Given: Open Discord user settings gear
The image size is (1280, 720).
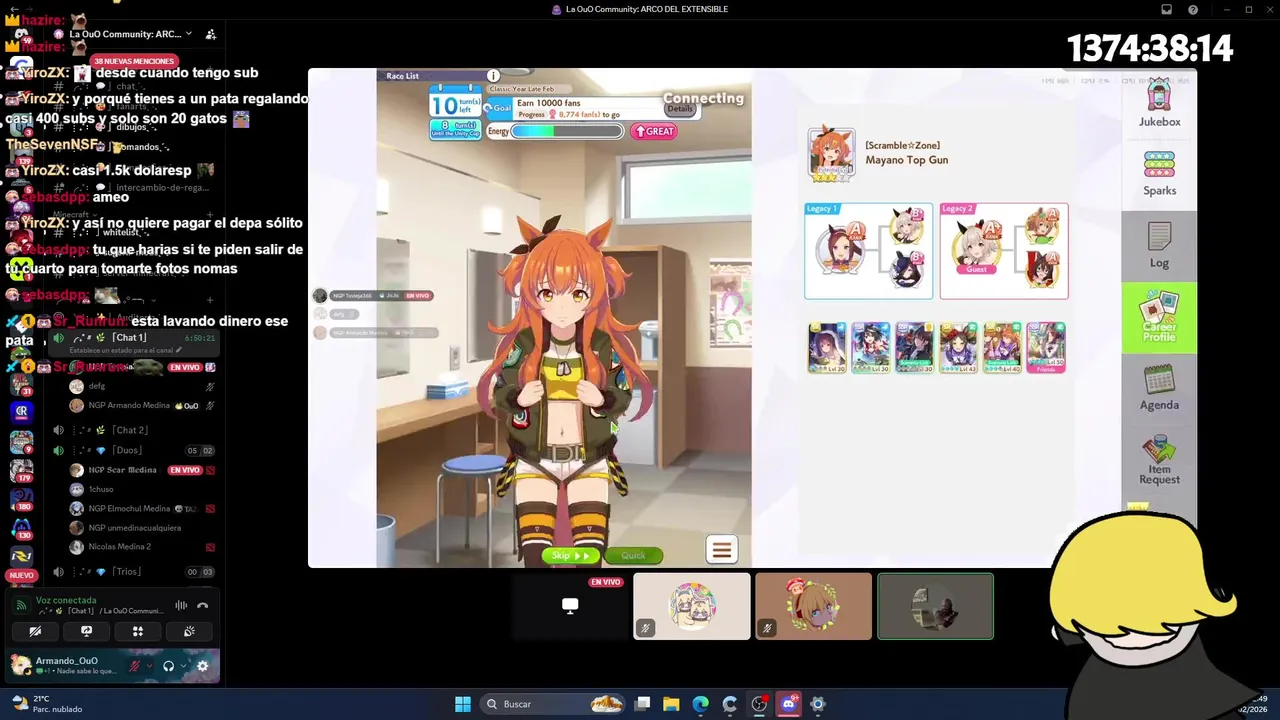Looking at the screenshot, I should [203, 666].
